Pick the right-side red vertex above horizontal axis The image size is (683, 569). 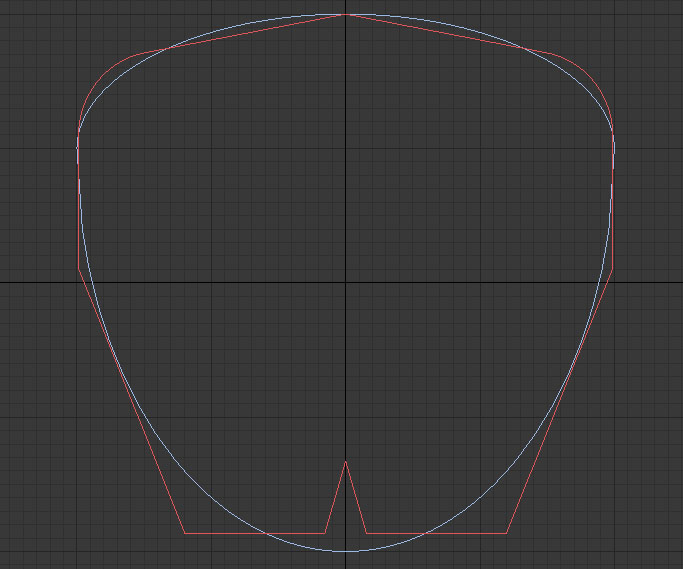pos(612,268)
